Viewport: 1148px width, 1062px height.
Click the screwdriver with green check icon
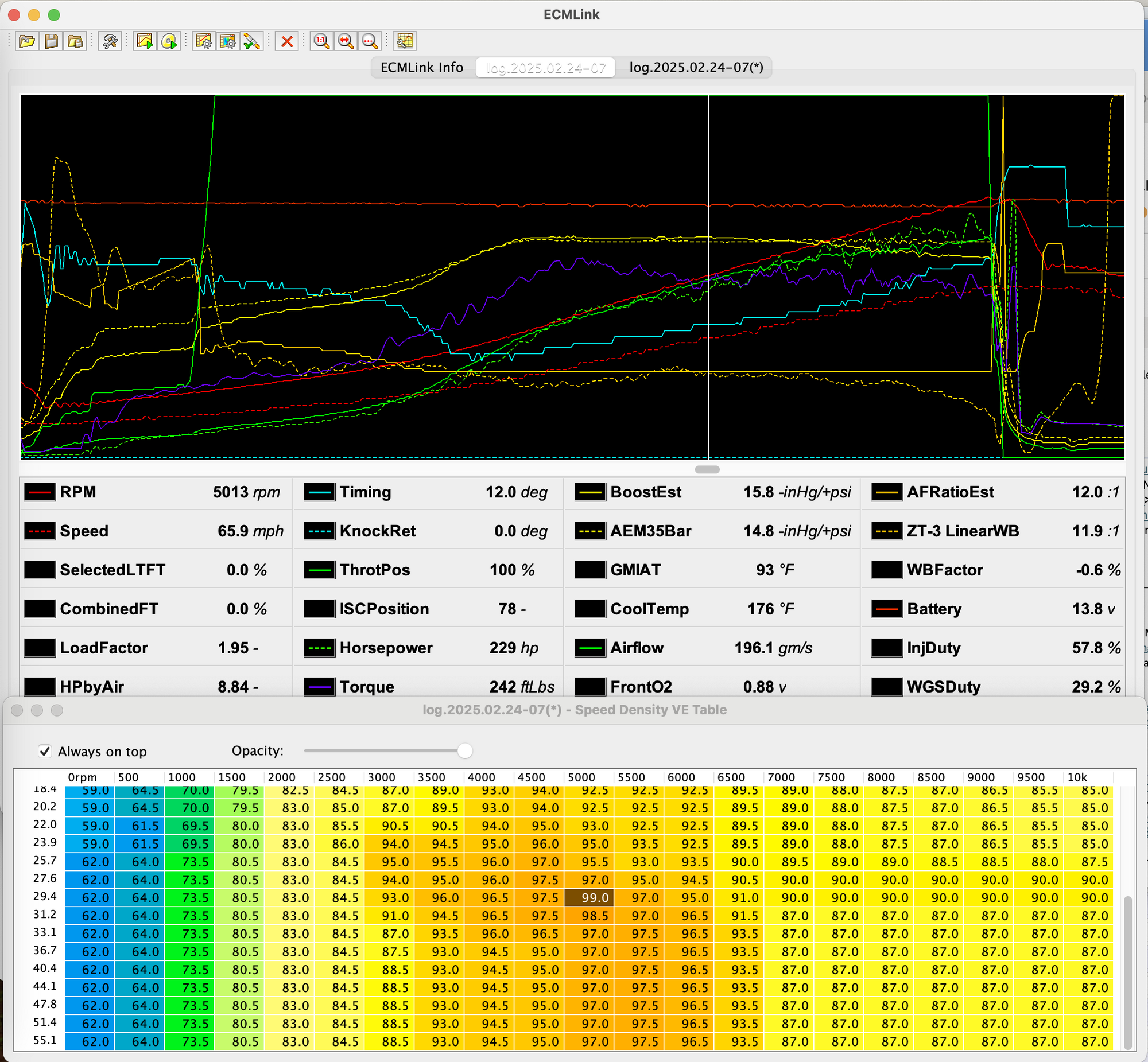(252, 41)
